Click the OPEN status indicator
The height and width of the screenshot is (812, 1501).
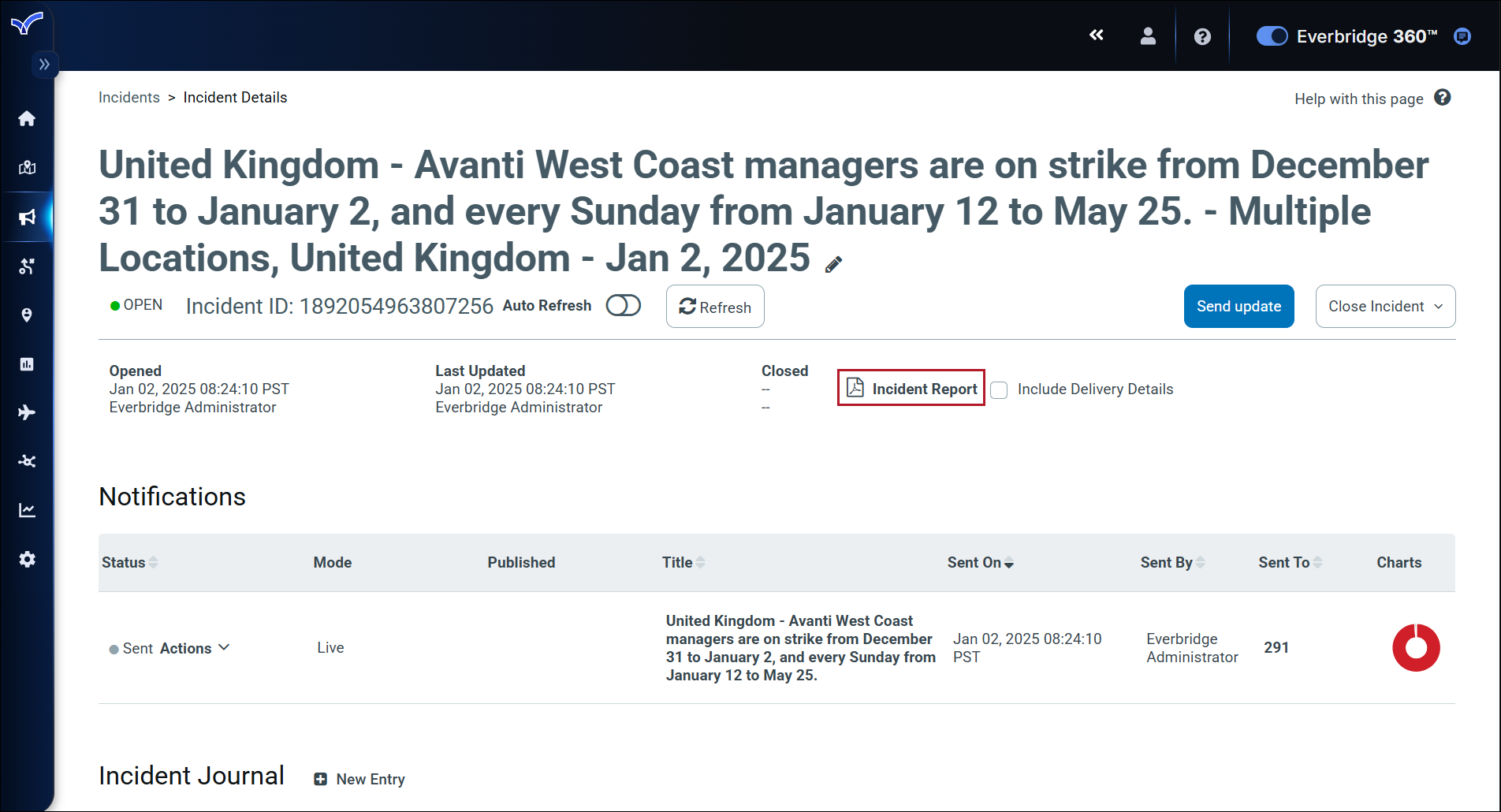coord(136,305)
